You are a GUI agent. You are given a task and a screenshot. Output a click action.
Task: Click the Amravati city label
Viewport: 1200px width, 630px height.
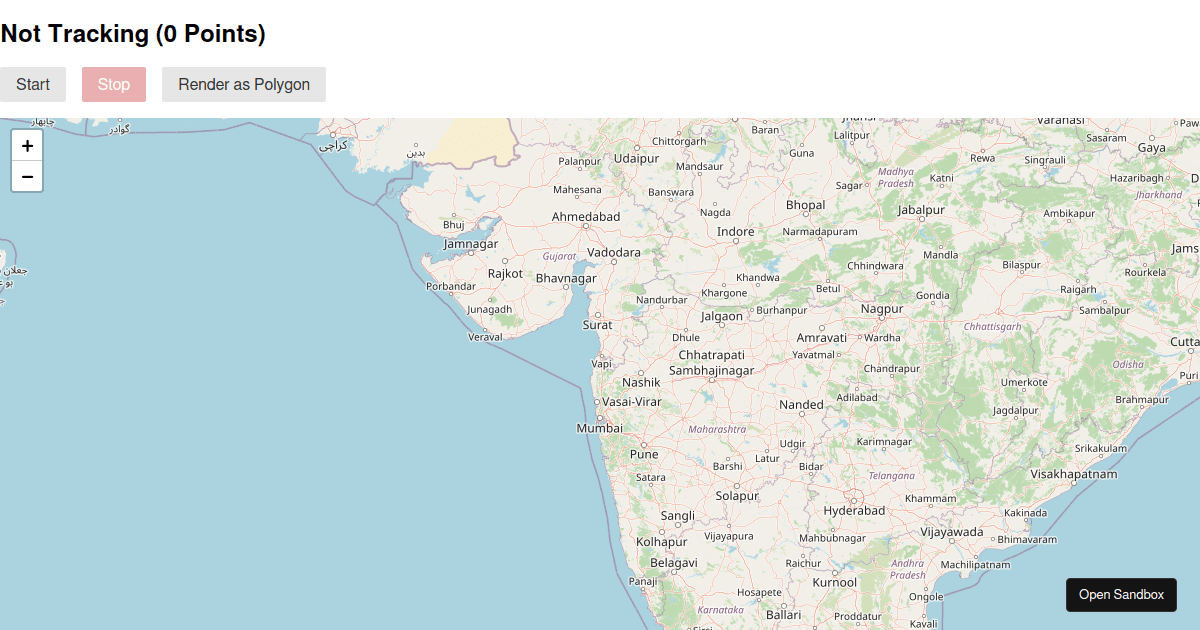point(821,338)
